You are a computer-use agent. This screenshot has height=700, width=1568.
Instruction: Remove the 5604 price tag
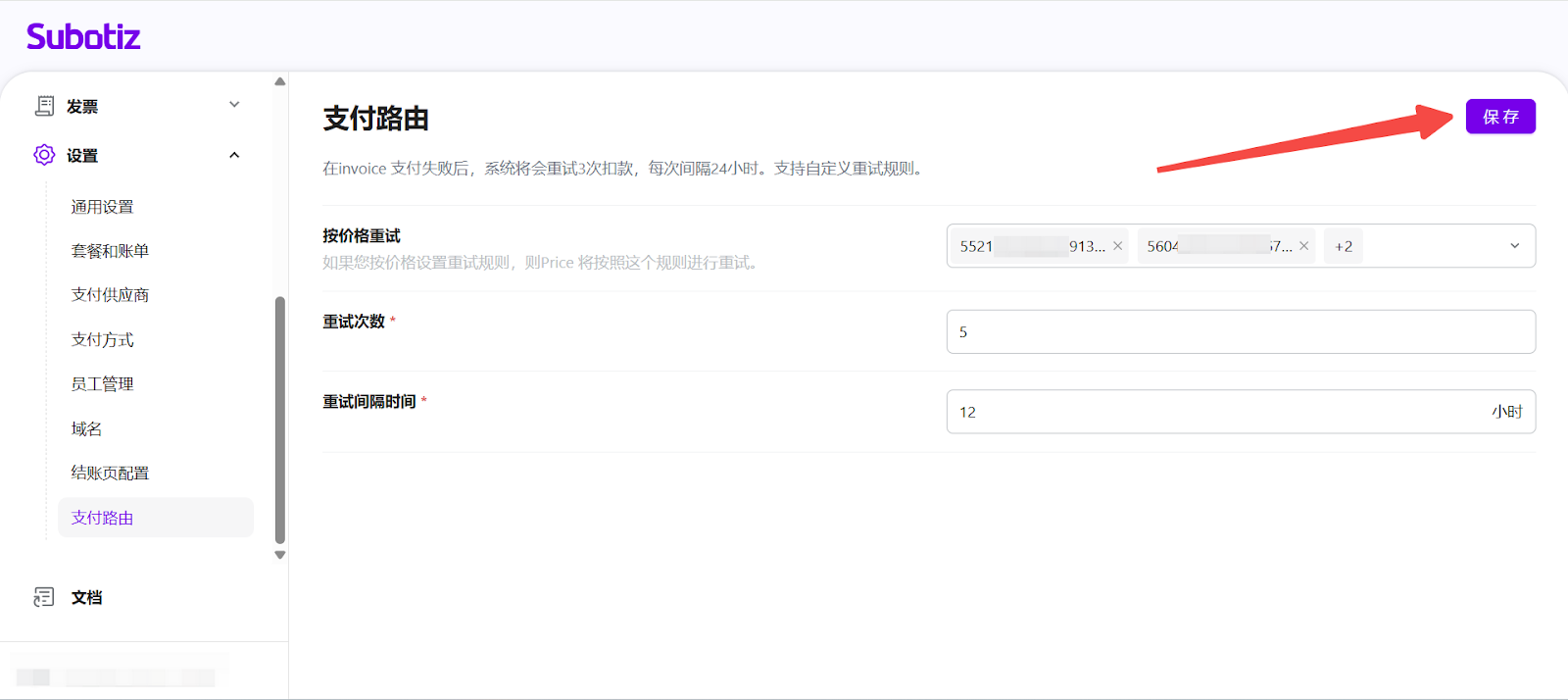pos(1303,246)
